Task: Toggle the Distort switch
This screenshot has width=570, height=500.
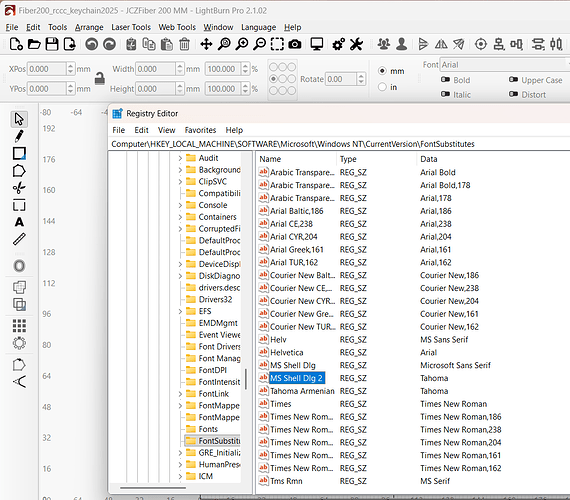Action: click(513, 94)
